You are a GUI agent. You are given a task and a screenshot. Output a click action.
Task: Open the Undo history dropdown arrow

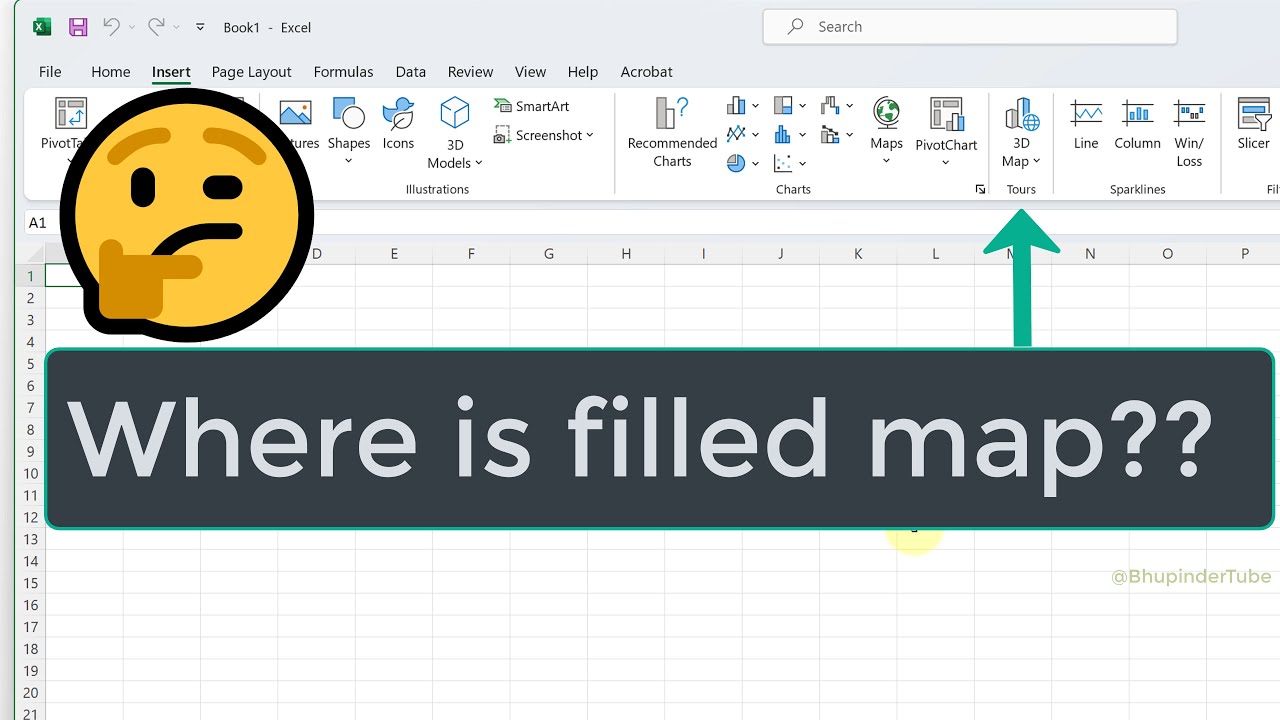coord(131,28)
